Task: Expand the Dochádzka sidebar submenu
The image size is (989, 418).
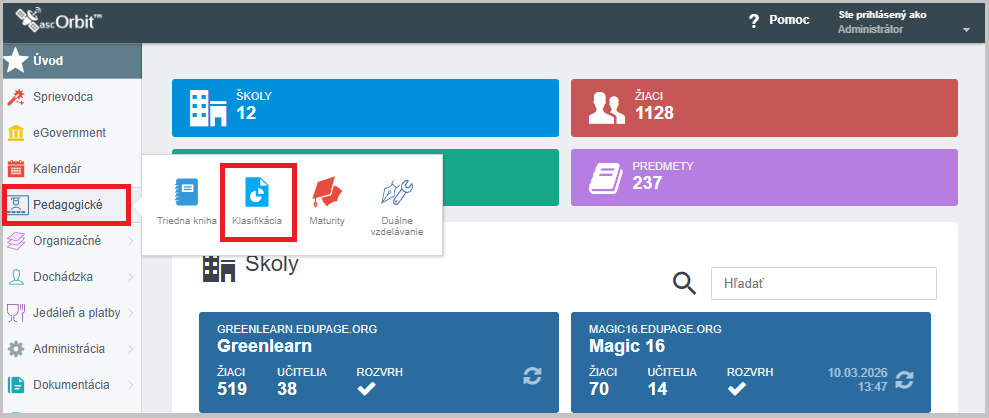Action: coord(130,277)
